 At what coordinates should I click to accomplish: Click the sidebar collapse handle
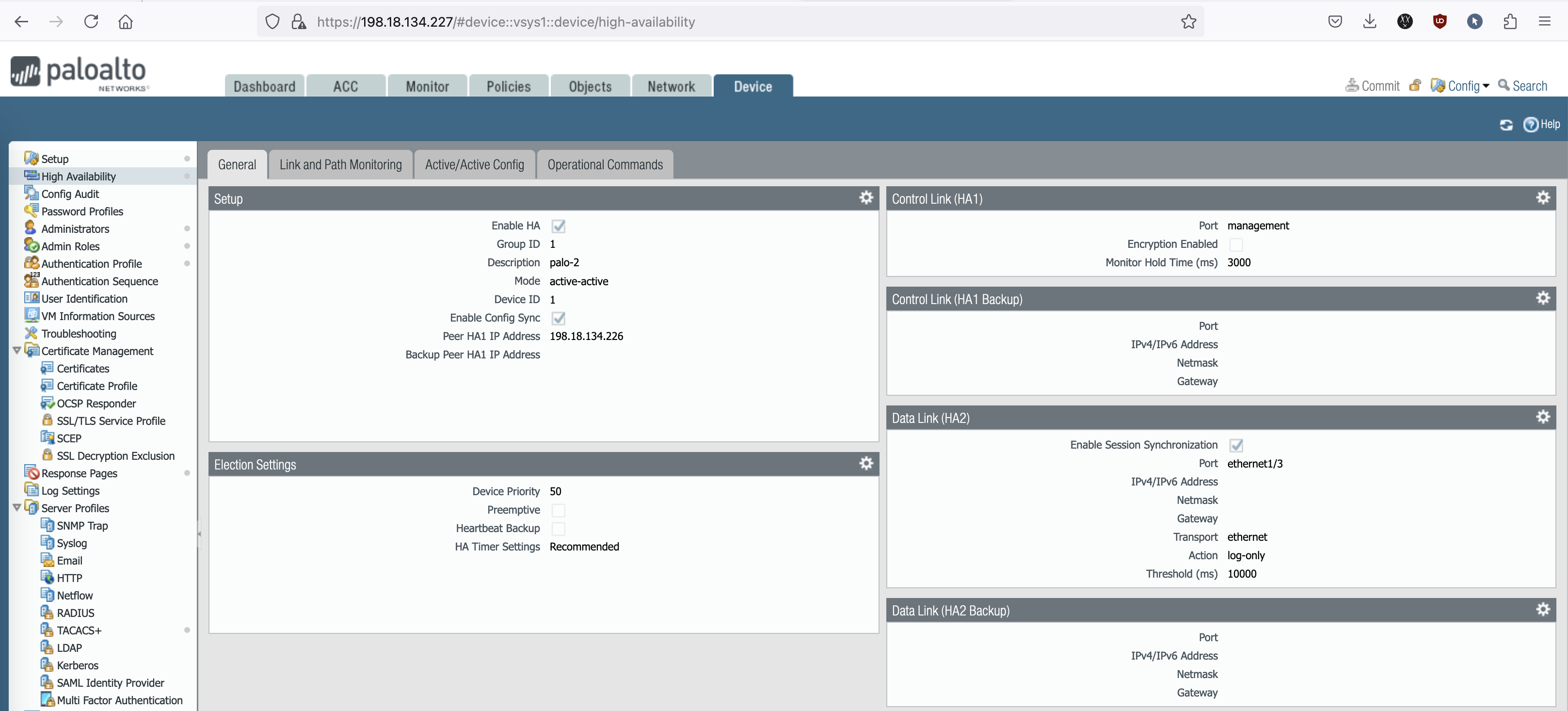[x=199, y=534]
